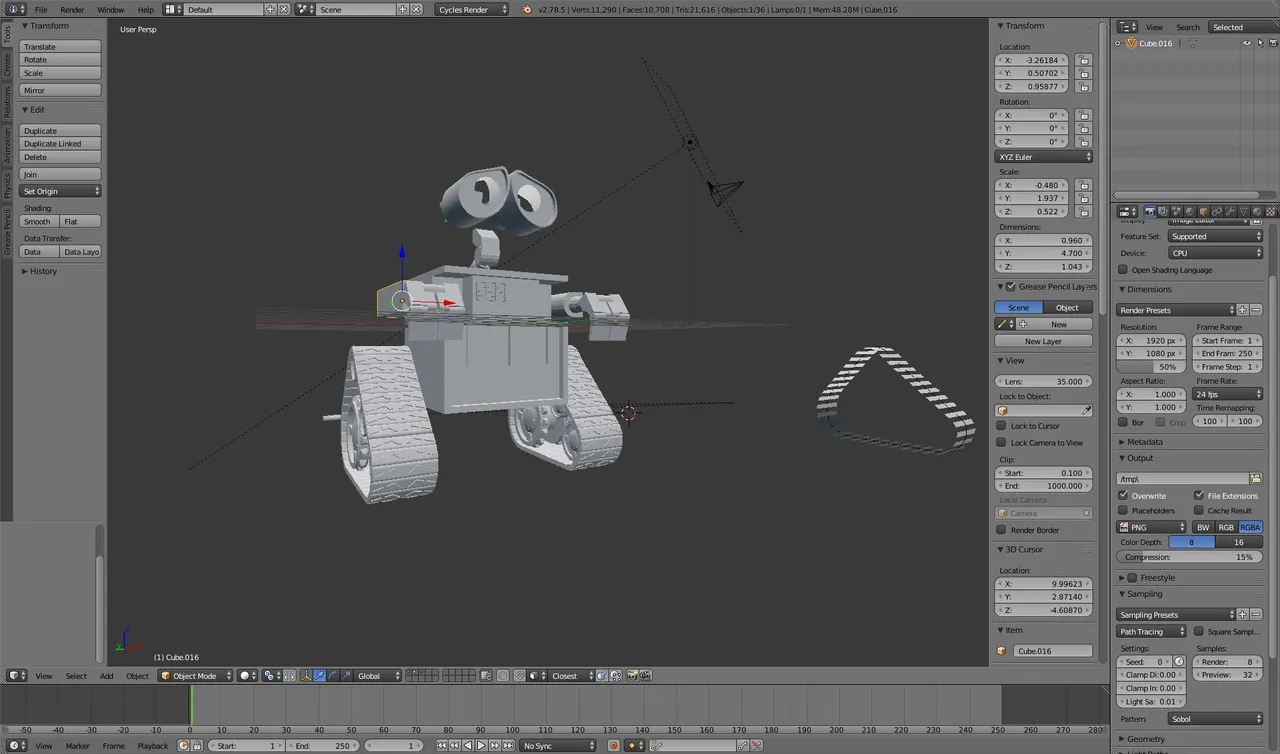Adjust the Compression 15% slider
This screenshot has width=1280, height=754.
tap(1189, 557)
